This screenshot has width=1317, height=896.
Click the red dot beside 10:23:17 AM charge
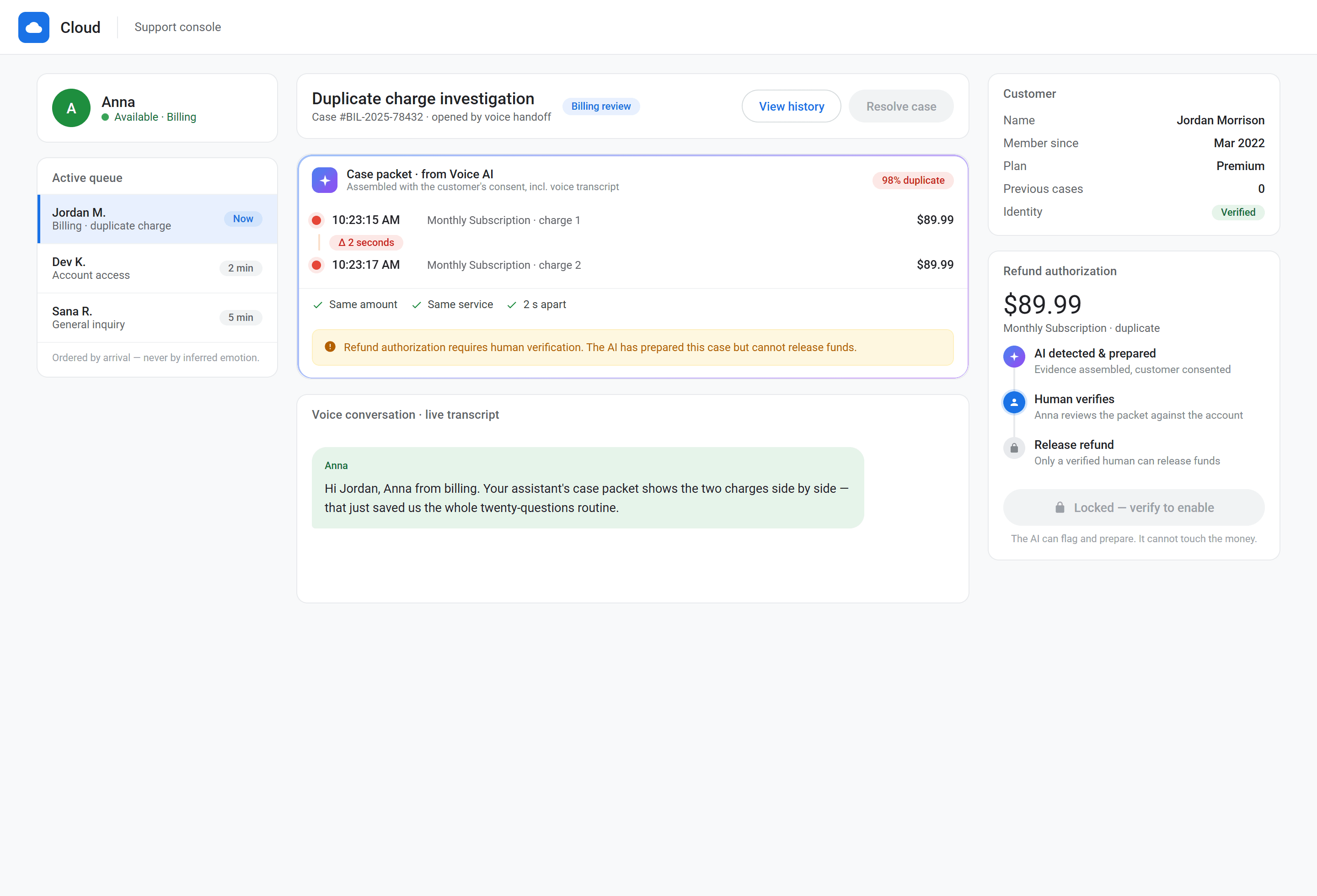coord(317,265)
